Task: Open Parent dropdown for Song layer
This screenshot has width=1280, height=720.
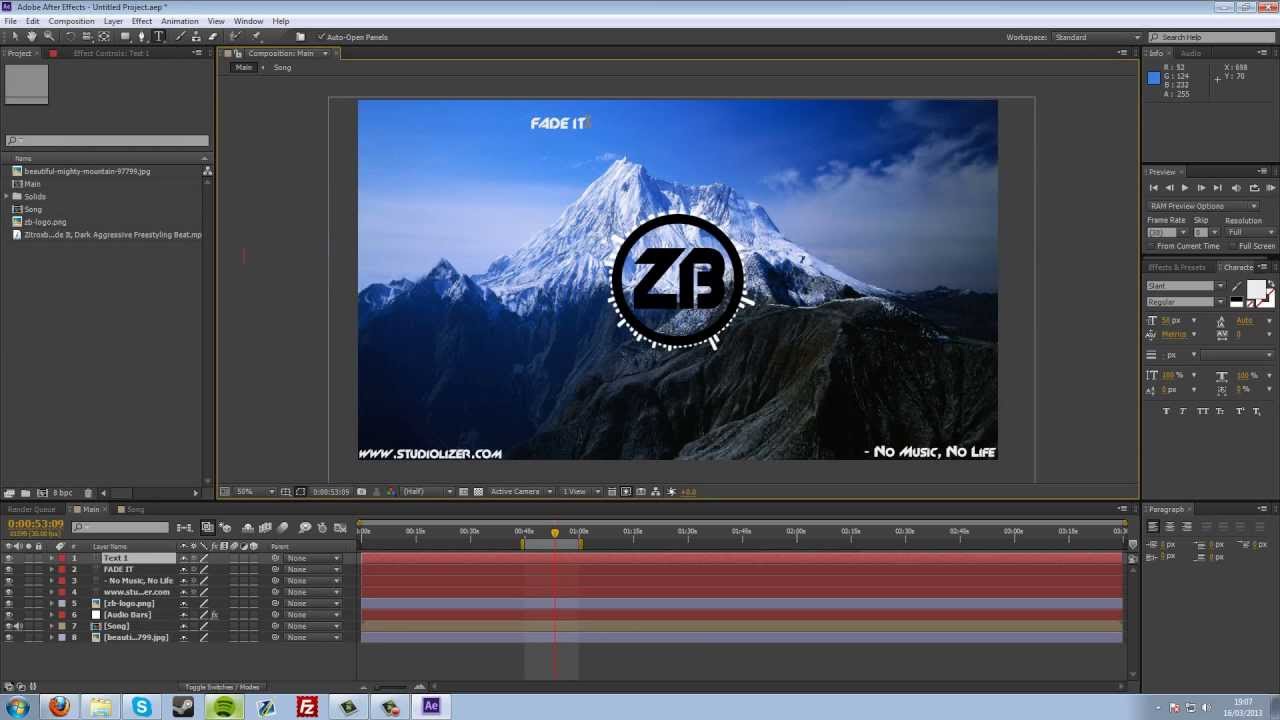Action: coord(313,626)
